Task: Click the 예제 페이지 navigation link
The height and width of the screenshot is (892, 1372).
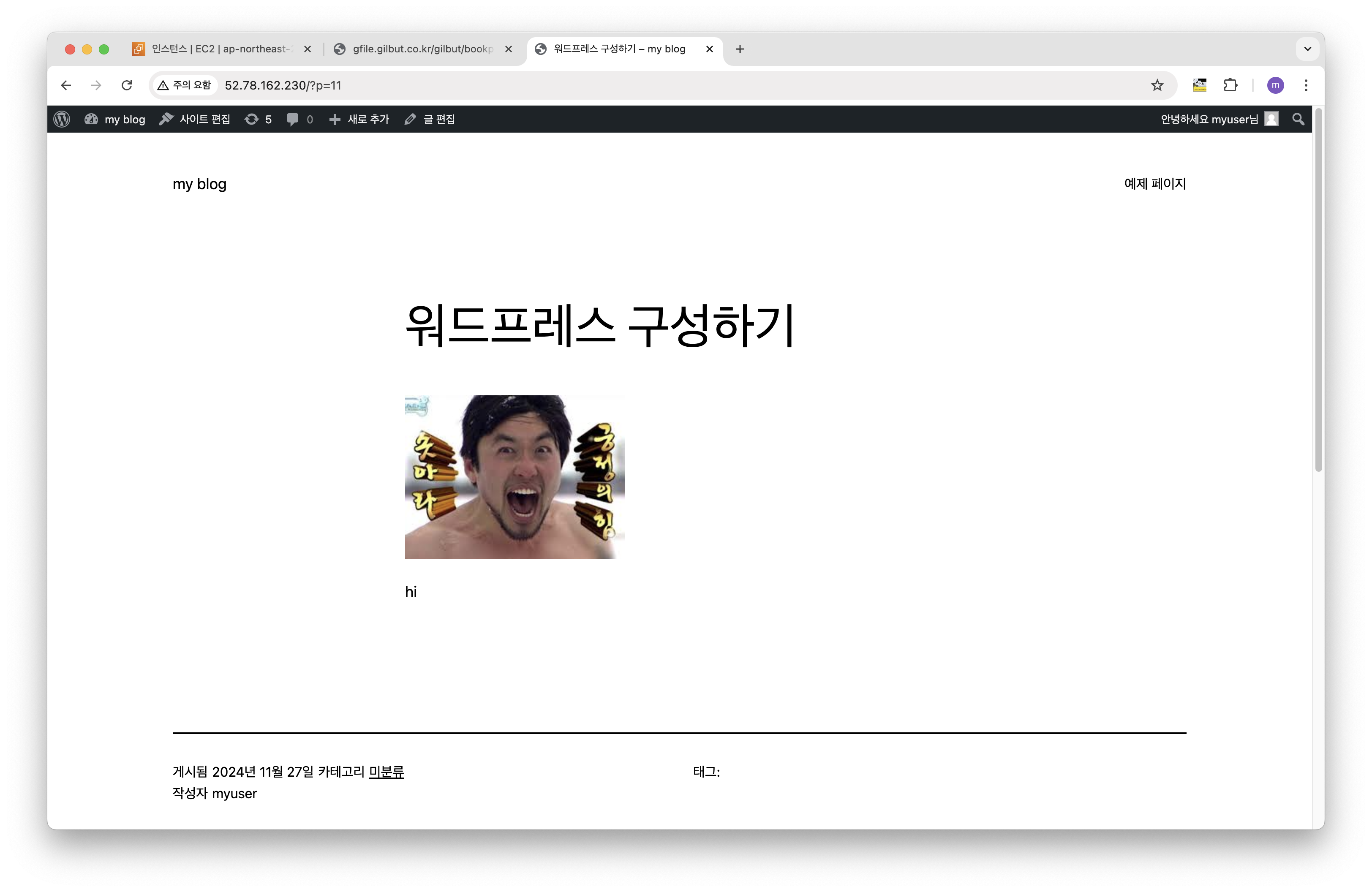Action: pyautogui.click(x=1155, y=184)
